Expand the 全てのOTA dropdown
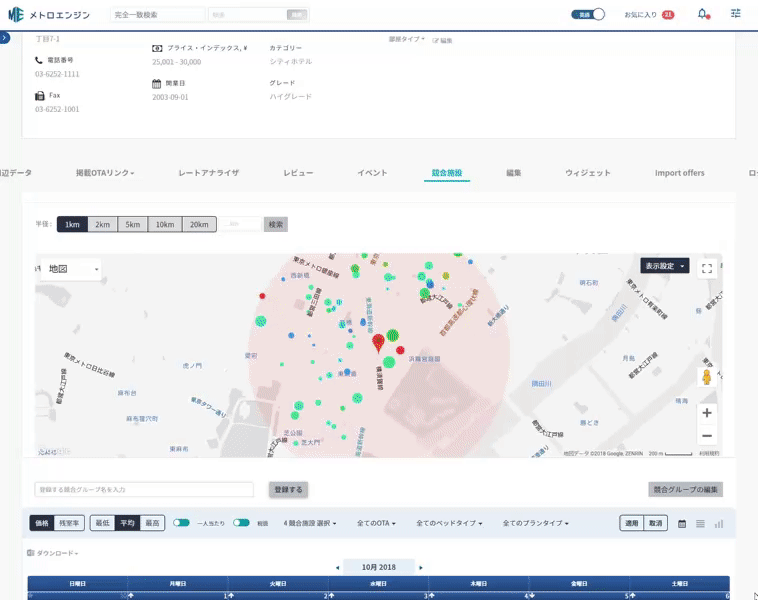This screenshot has width=758, height=600. tap(378, 523)
